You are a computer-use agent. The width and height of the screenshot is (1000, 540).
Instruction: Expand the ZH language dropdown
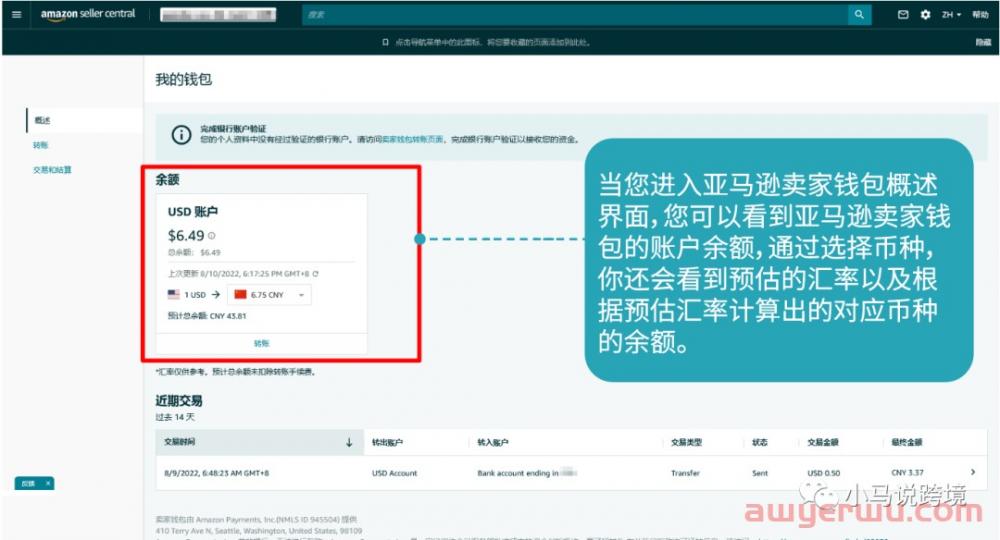click(951, 15)
